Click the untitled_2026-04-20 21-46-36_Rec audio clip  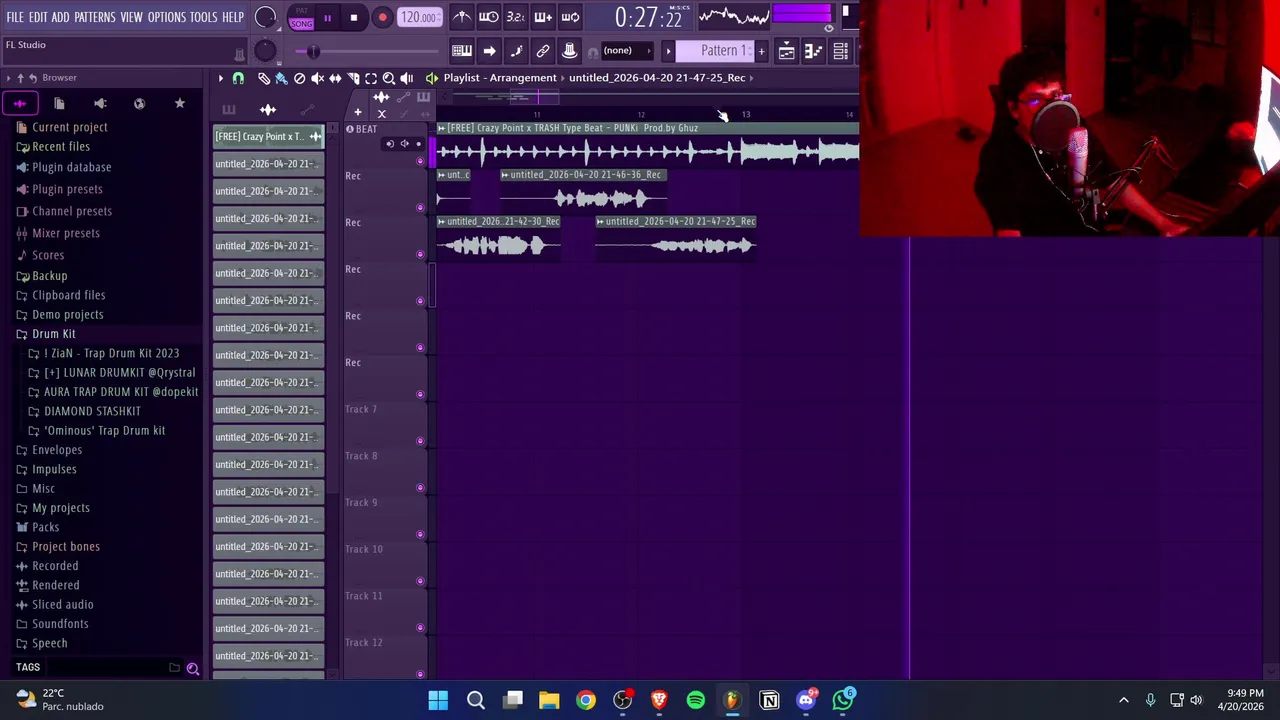tap(584, 190)
